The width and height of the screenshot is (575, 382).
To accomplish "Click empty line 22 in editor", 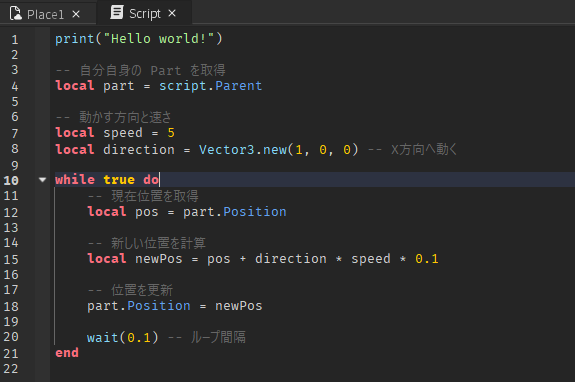I will coord(312,368).
